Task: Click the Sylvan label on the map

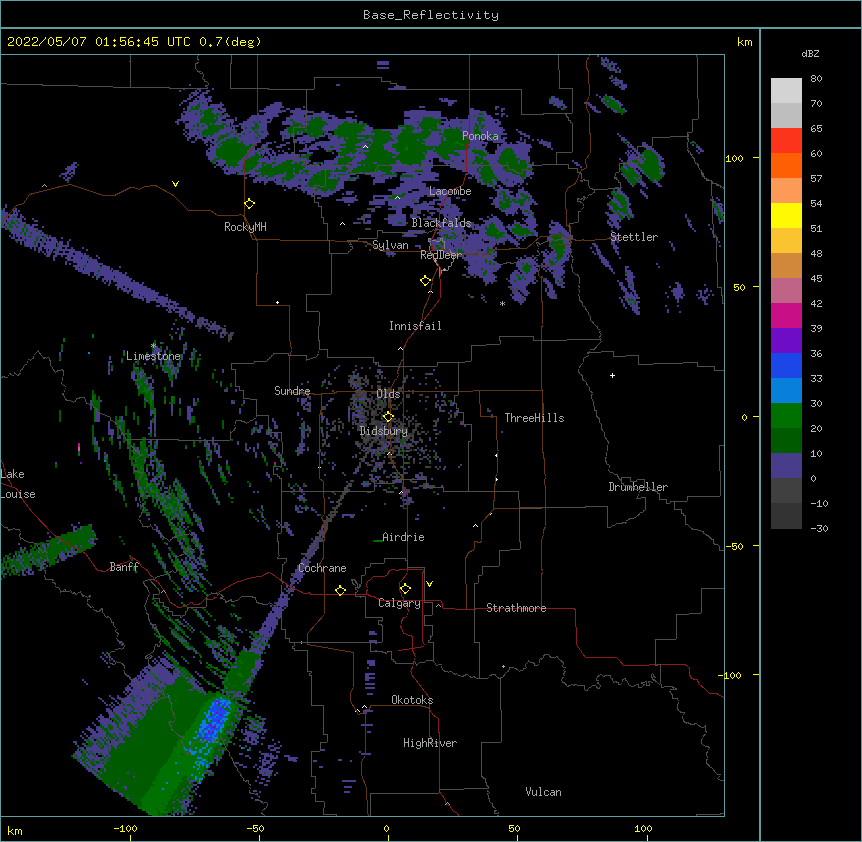Action: 390,245
